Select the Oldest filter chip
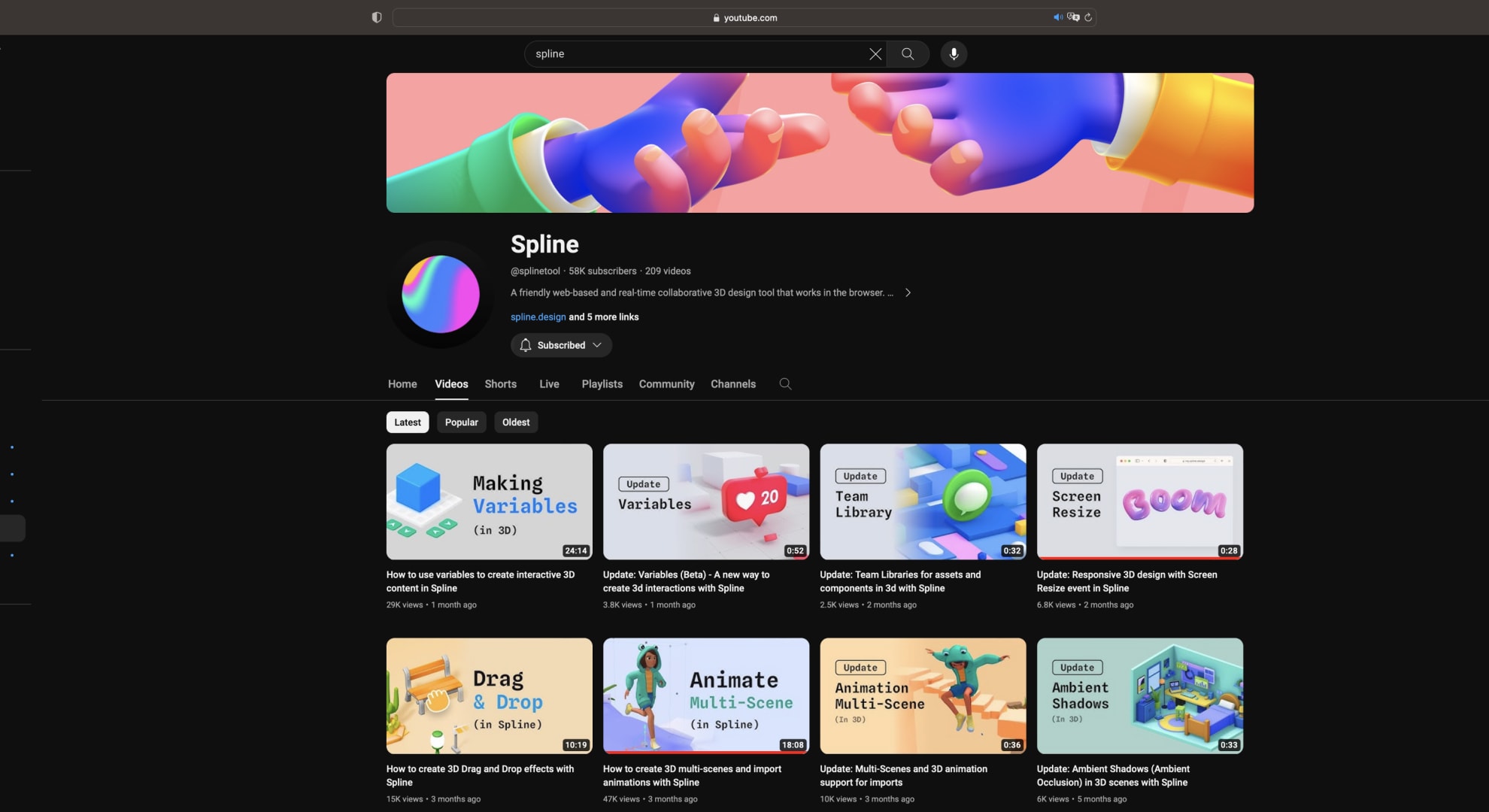The height and width of the screenshot is (812, 1489). (x=516, y=422)
